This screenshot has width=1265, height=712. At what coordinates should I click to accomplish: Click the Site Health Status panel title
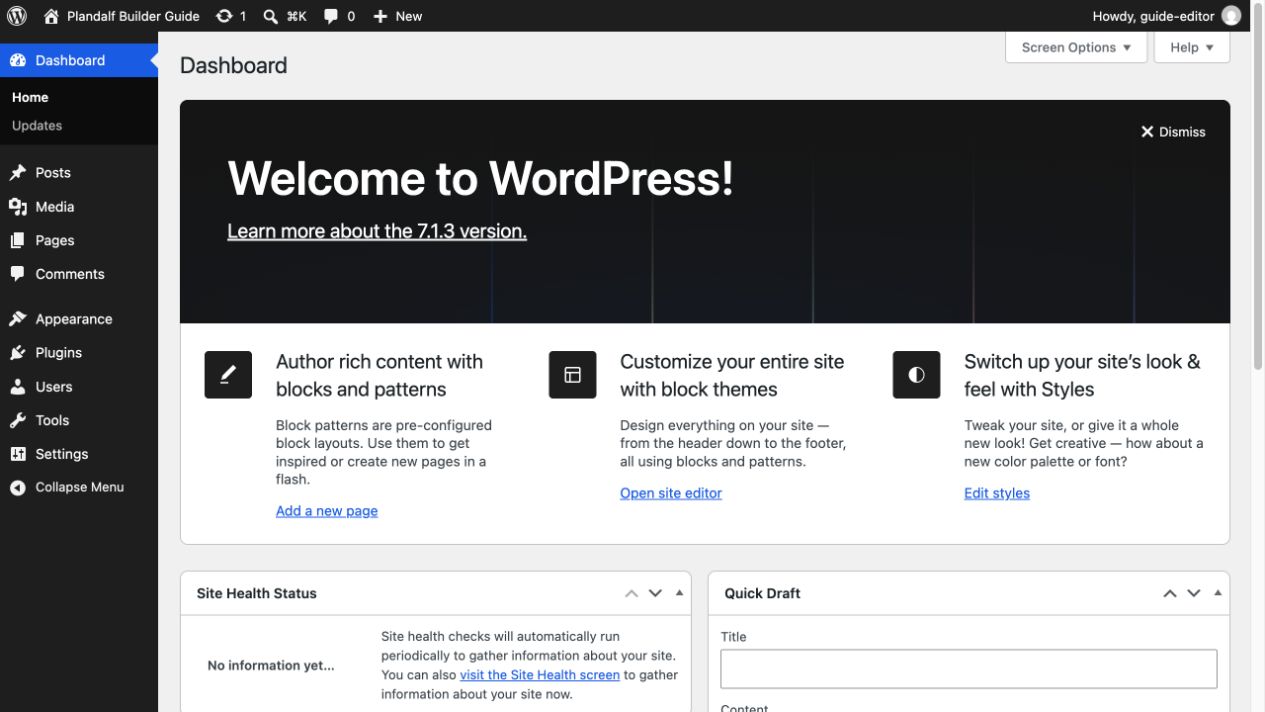[x=257, y=594]
